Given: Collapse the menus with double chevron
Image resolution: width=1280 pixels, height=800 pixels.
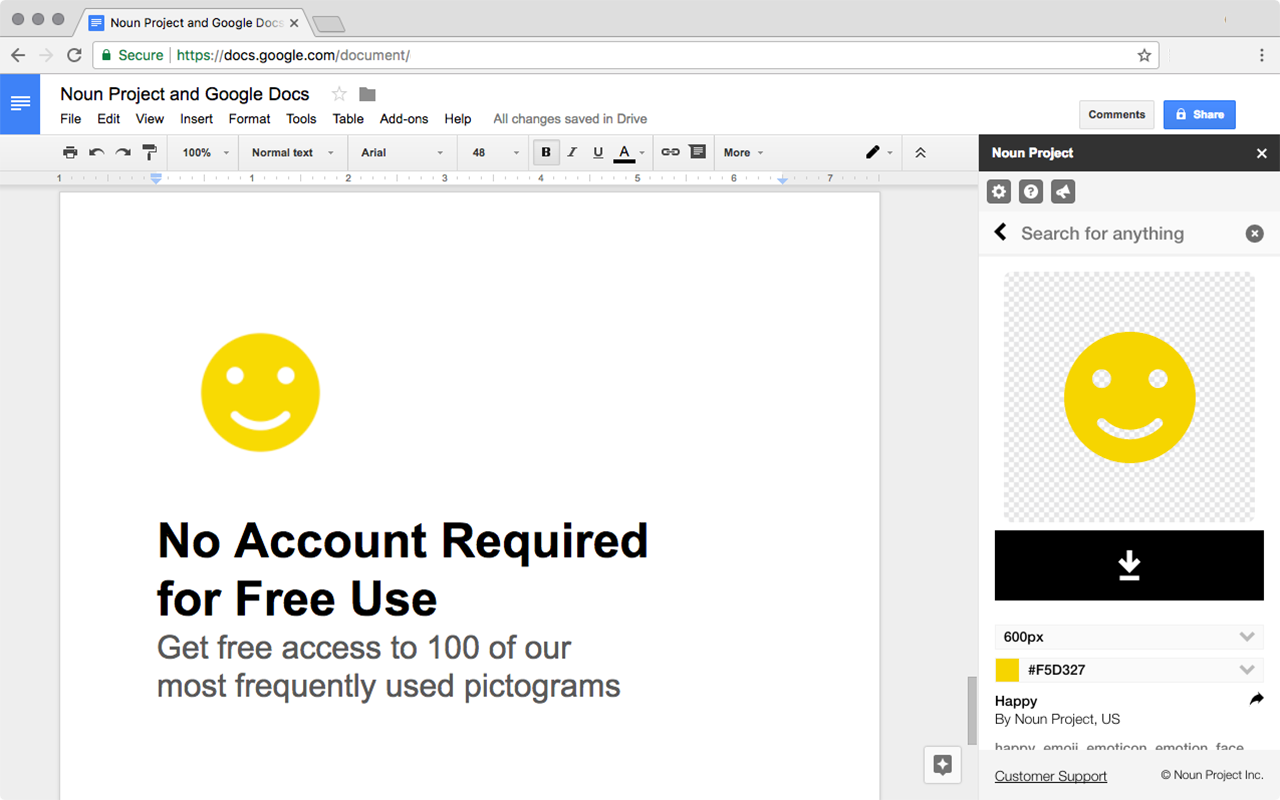Looking at the screenshot, I should 920,152.
